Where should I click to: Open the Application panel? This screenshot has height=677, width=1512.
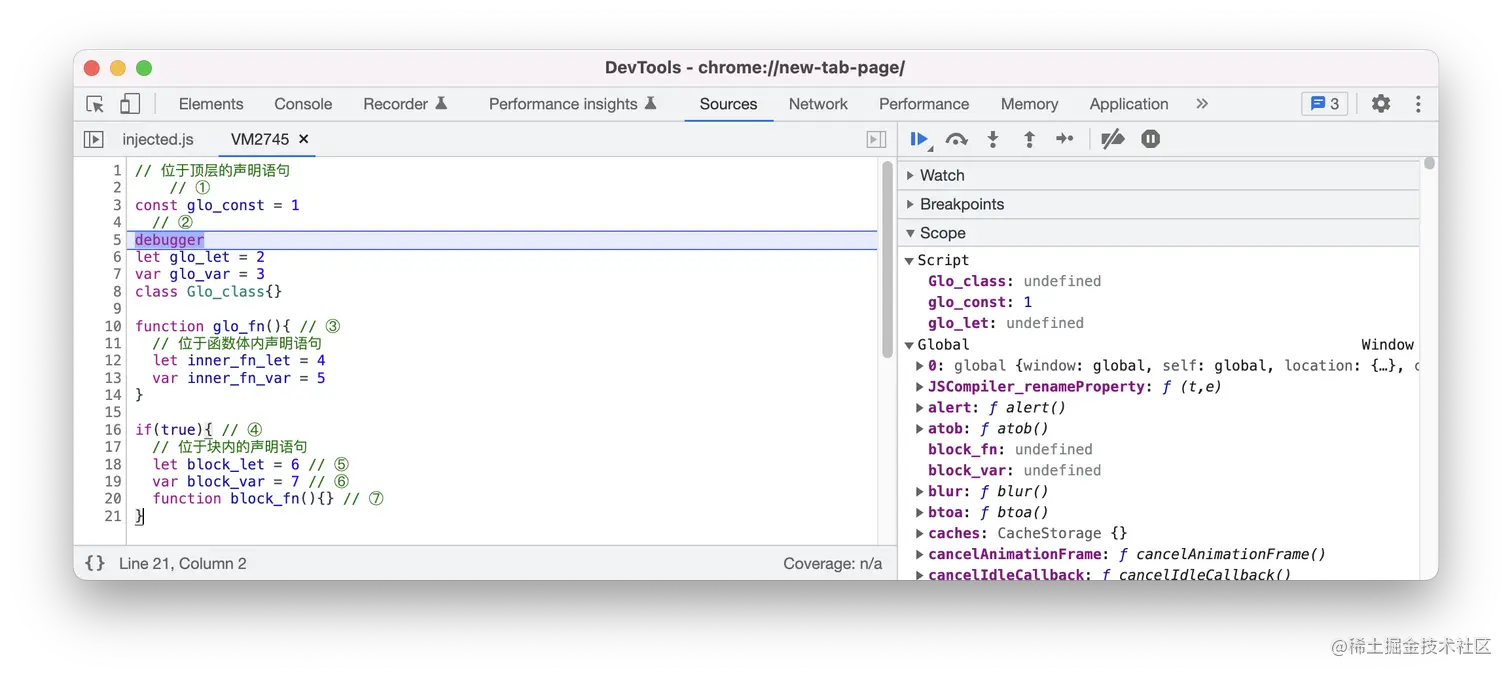[x=1129, y=104]
